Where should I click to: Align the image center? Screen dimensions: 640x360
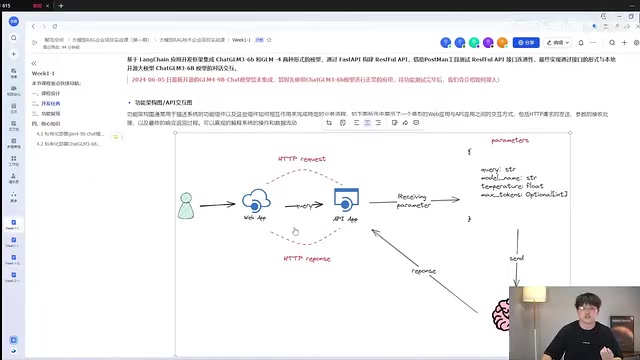coord(367,122)
